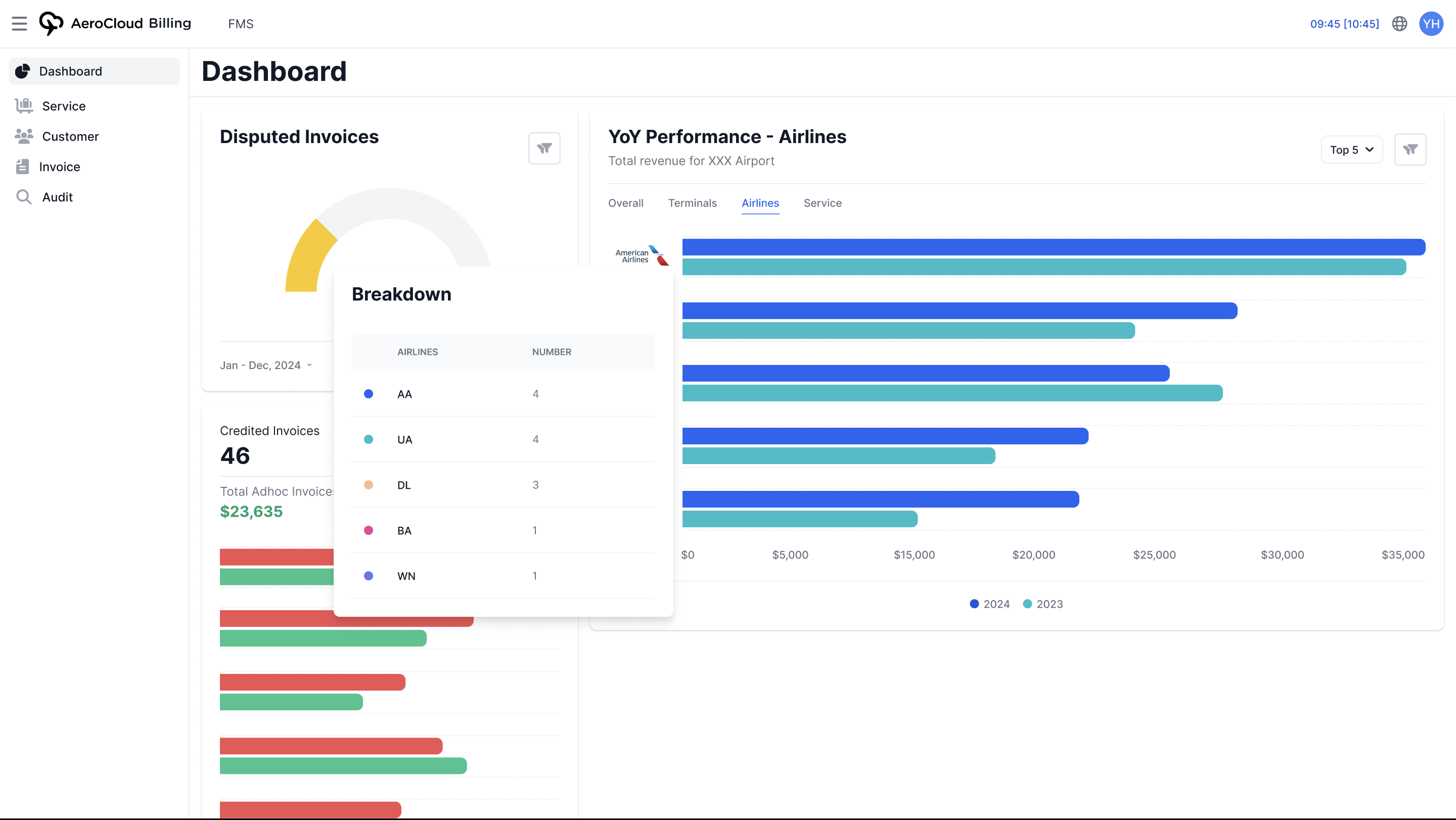Expand the Top 5 dropdown
This screenshot has width=1456, height=820.
[1351, 150]
